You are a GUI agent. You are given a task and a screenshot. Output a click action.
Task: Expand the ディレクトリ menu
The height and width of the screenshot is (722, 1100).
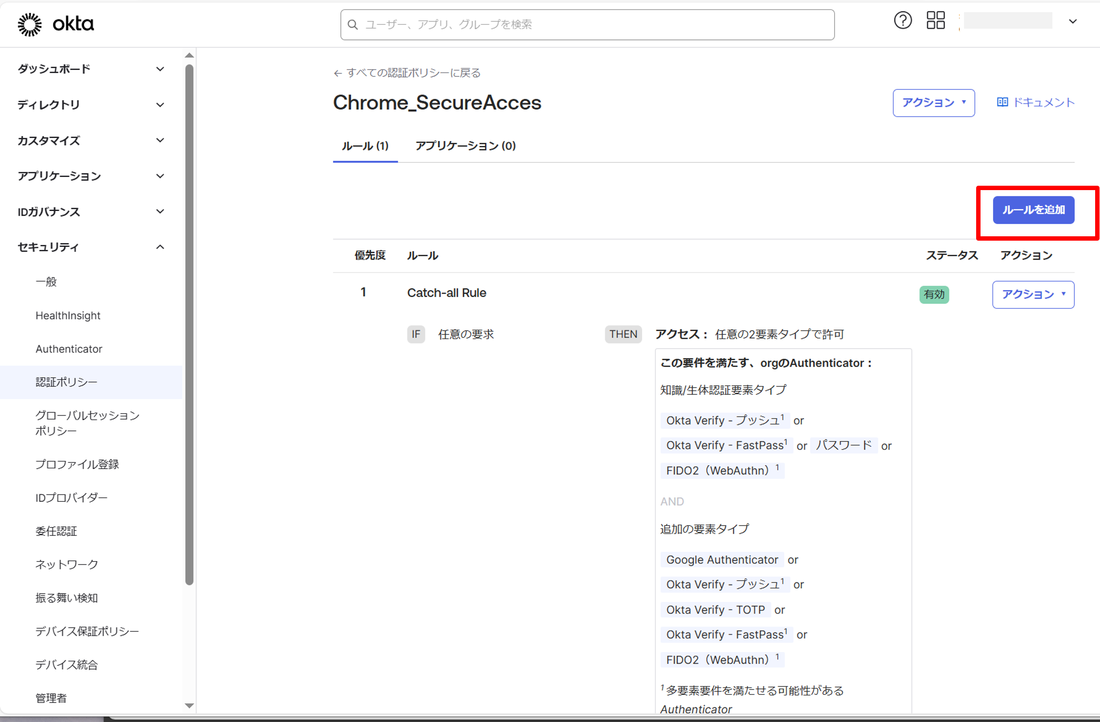(x=91, y=105)
